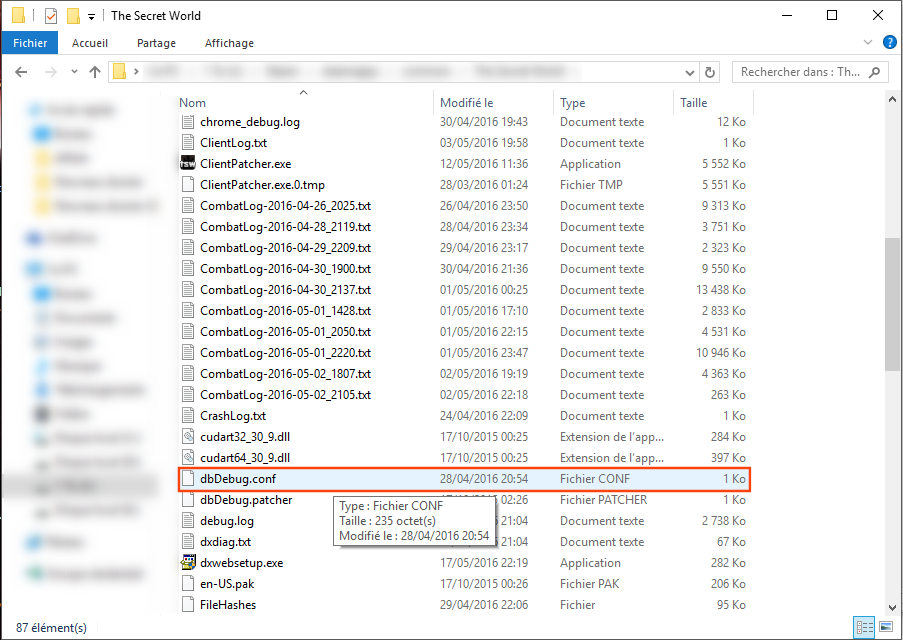Sort files by Modifié le column
The height and width of the screenshot is (640, 903).
(x=494, y=103)
